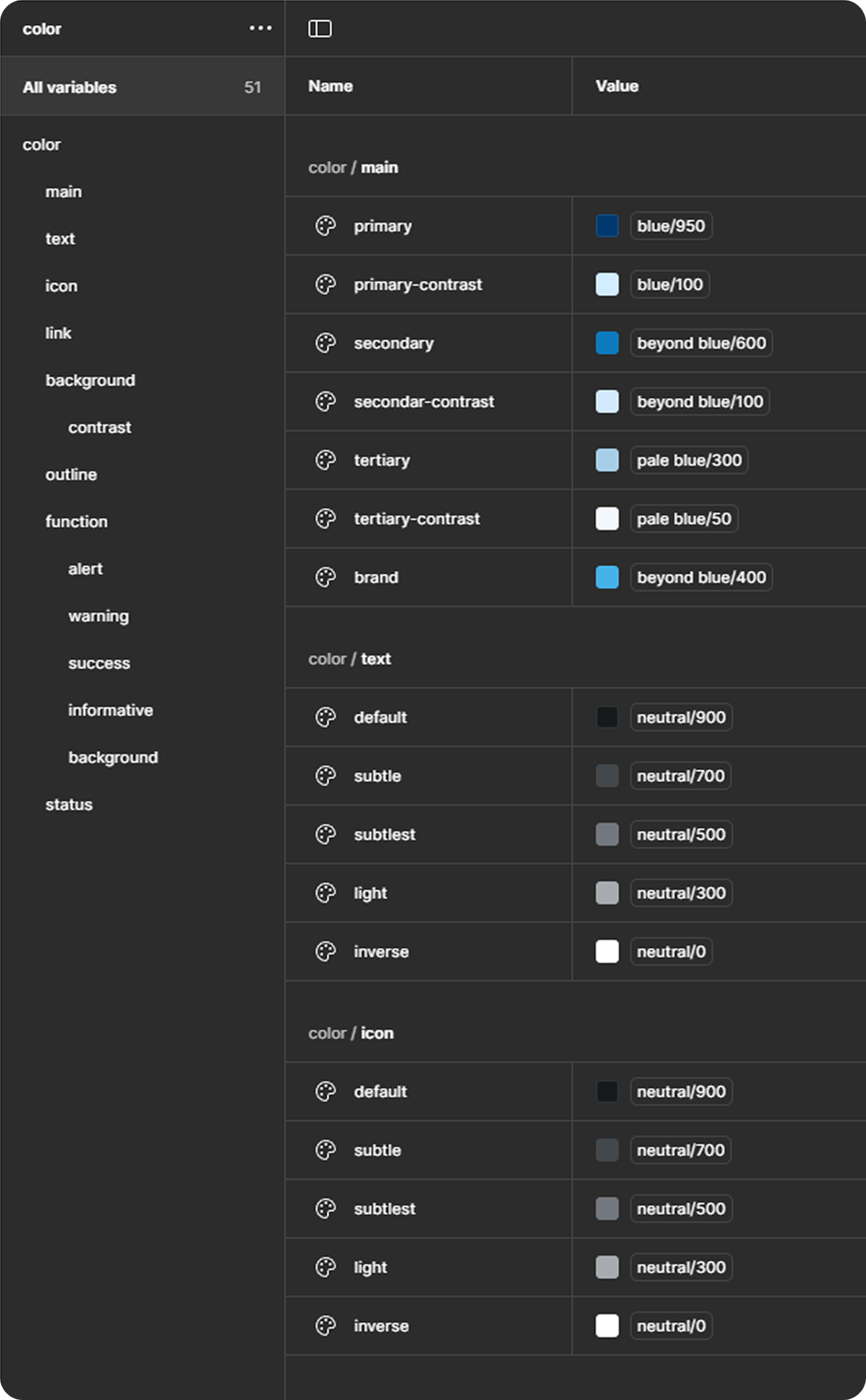Open the background group under color
Image resolution: width=866 pixels, height=1400 pixels.
(x=90, y=380)
